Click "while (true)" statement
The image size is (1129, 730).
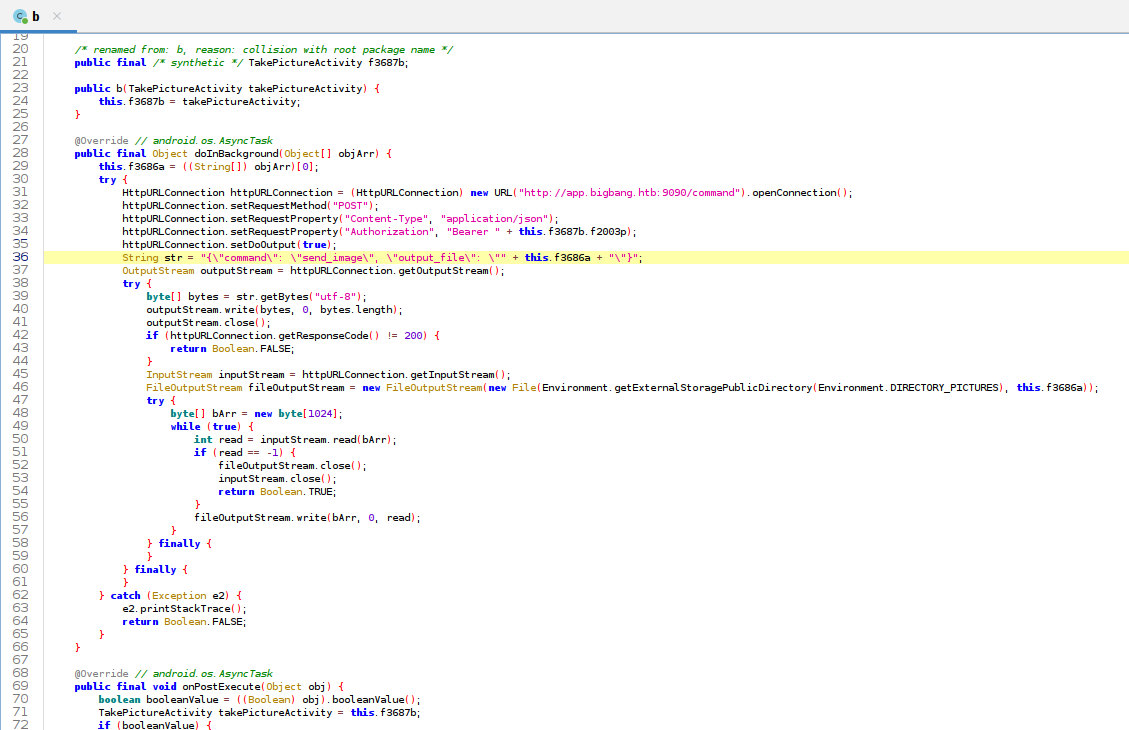pyautogui.click(x=206, y=427)
